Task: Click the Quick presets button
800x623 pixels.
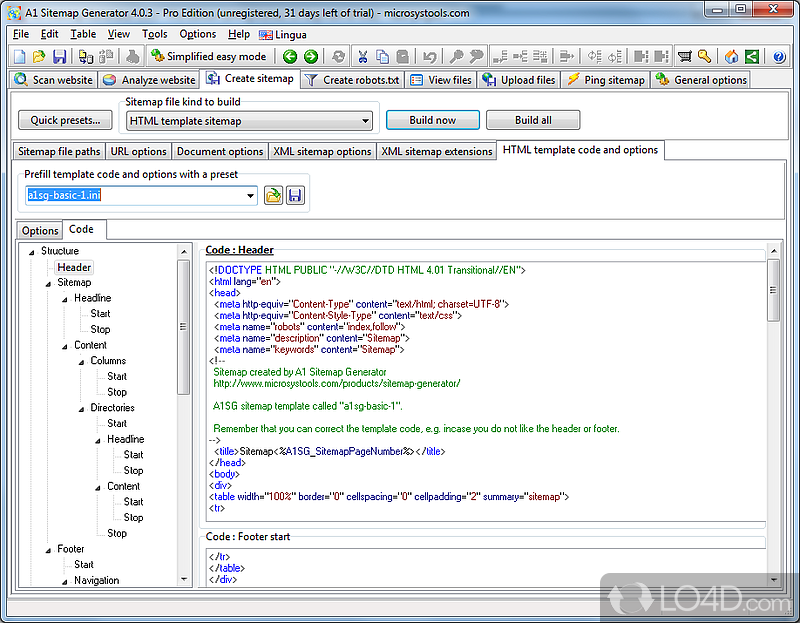Action: coord(65,121)
